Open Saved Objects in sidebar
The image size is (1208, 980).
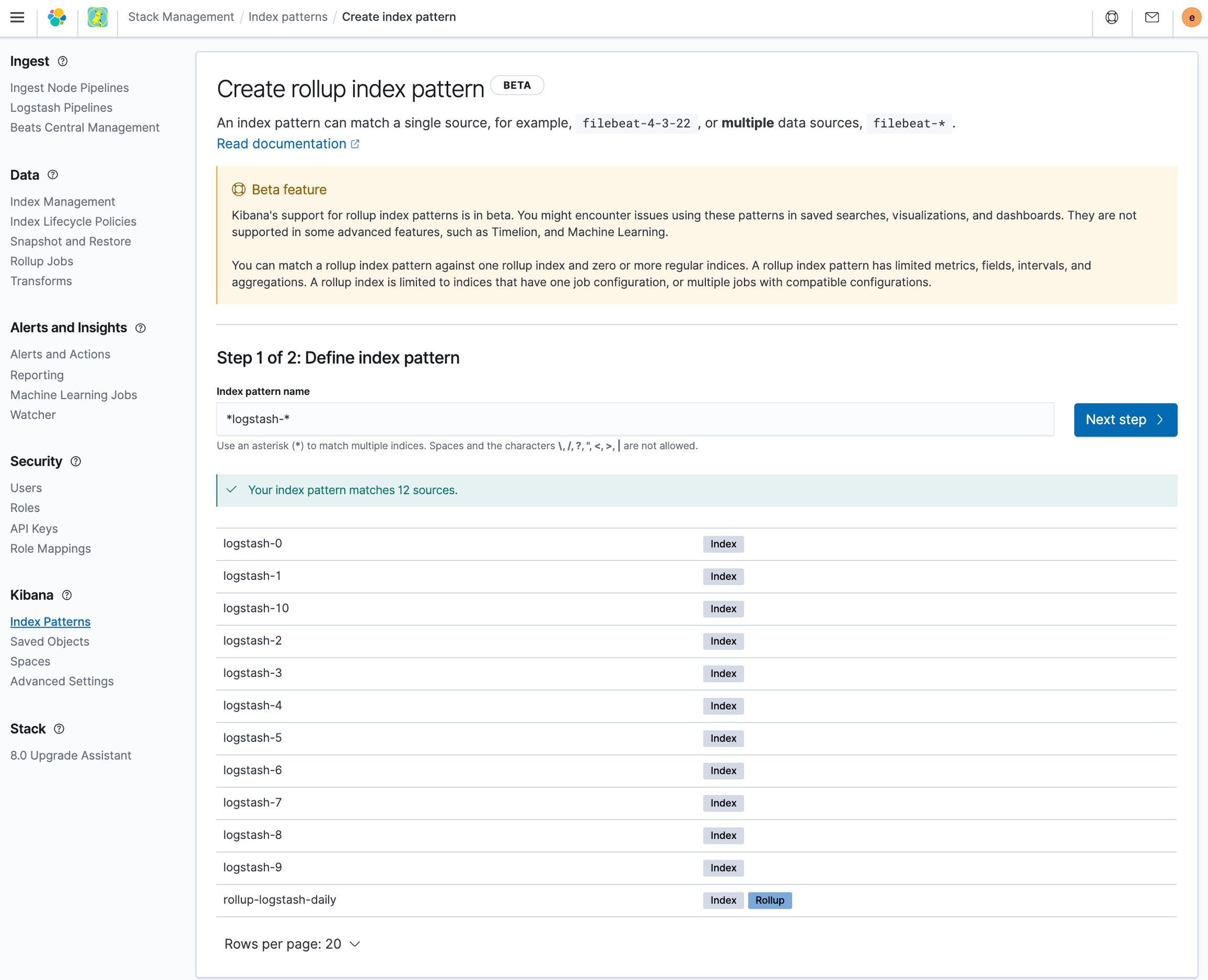pos(50,641)
